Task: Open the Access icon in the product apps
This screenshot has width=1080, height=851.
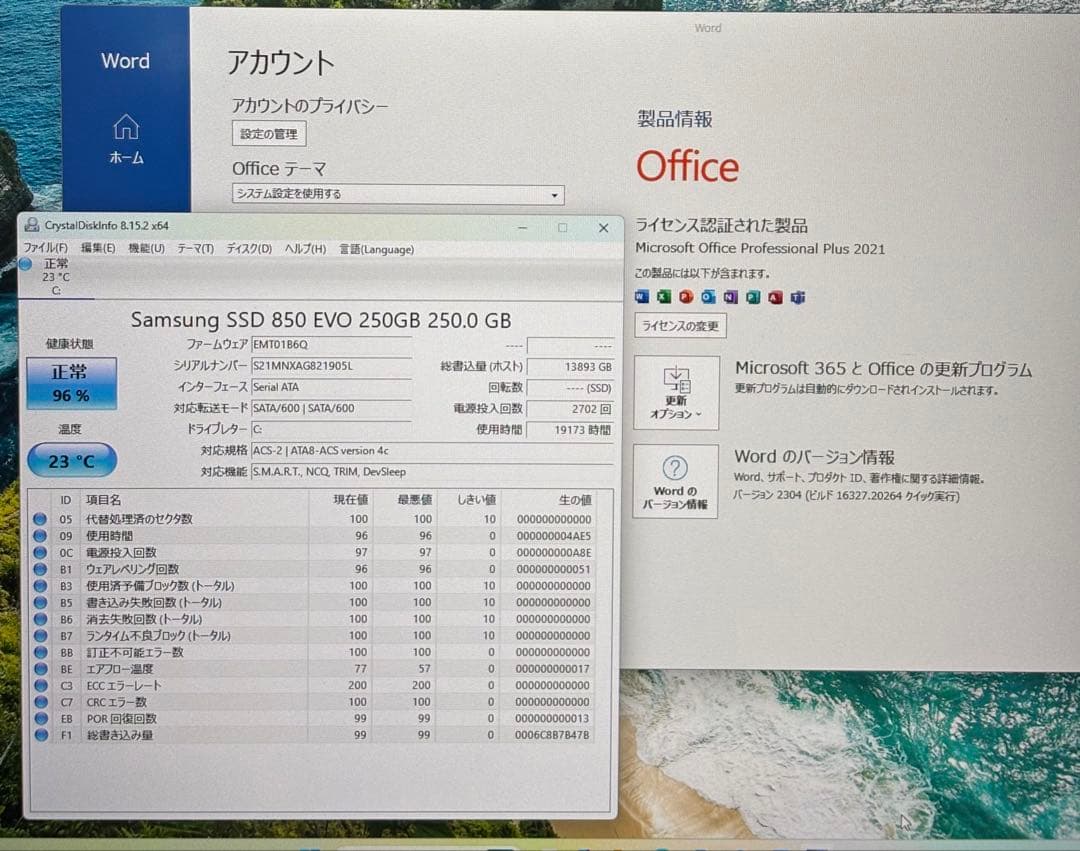Action: (x=776, y=297)
